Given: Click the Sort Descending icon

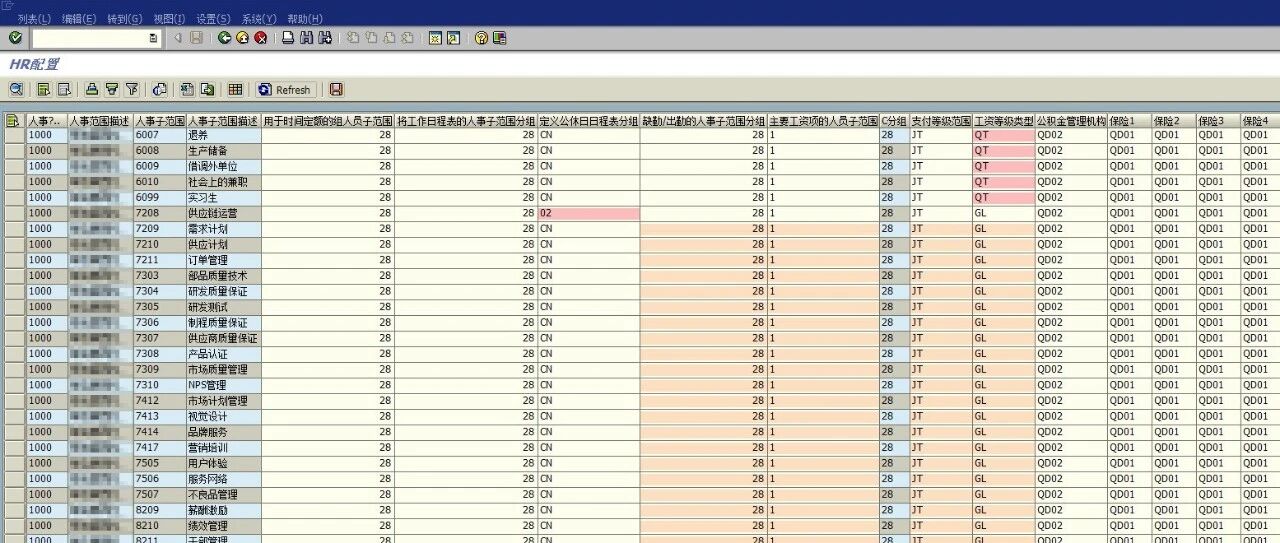Looking at the screenshot, I should tap(112, 89).
